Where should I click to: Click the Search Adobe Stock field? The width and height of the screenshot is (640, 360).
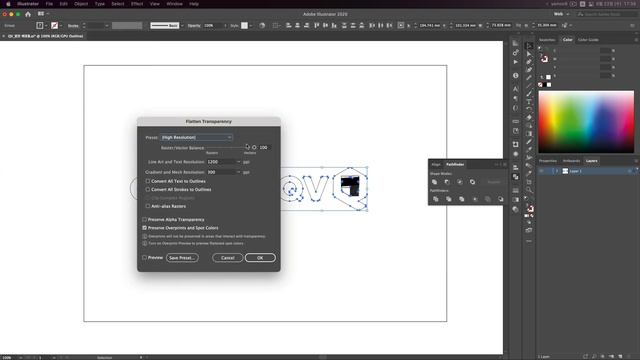coord(606,14)
